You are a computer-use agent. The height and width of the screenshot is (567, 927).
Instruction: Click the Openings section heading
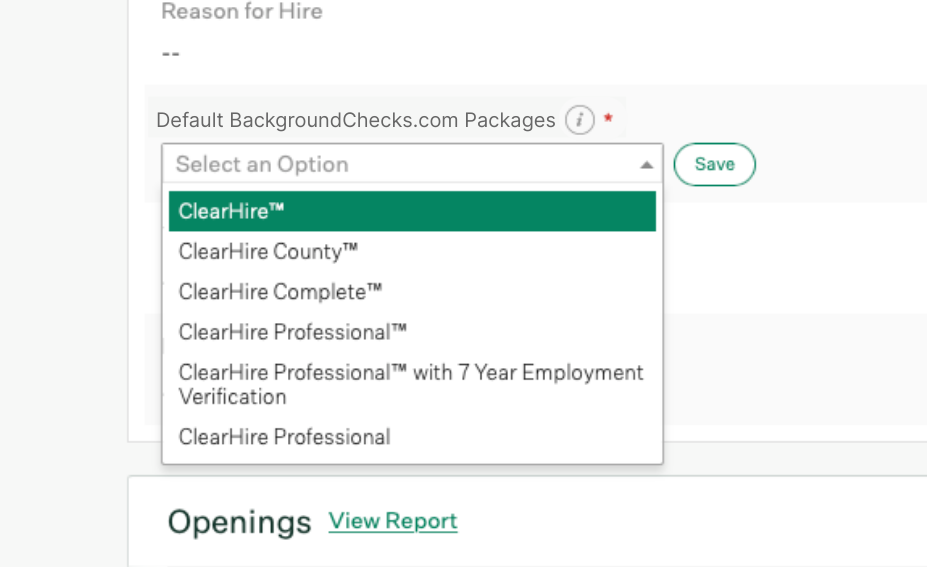coord(239,522)
